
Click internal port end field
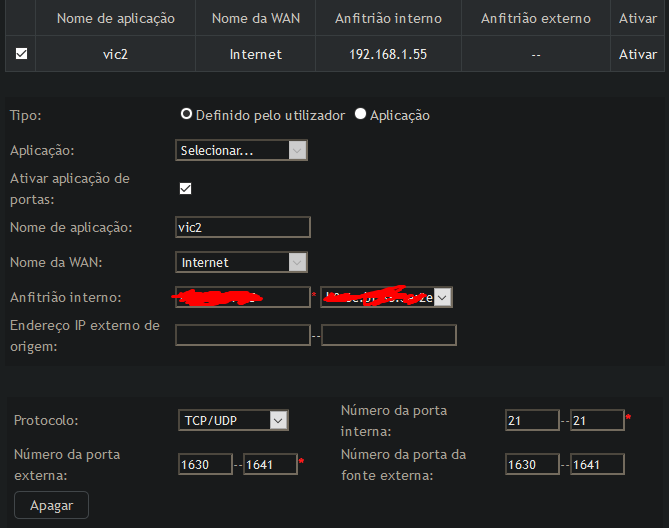(x=597, y=420)
